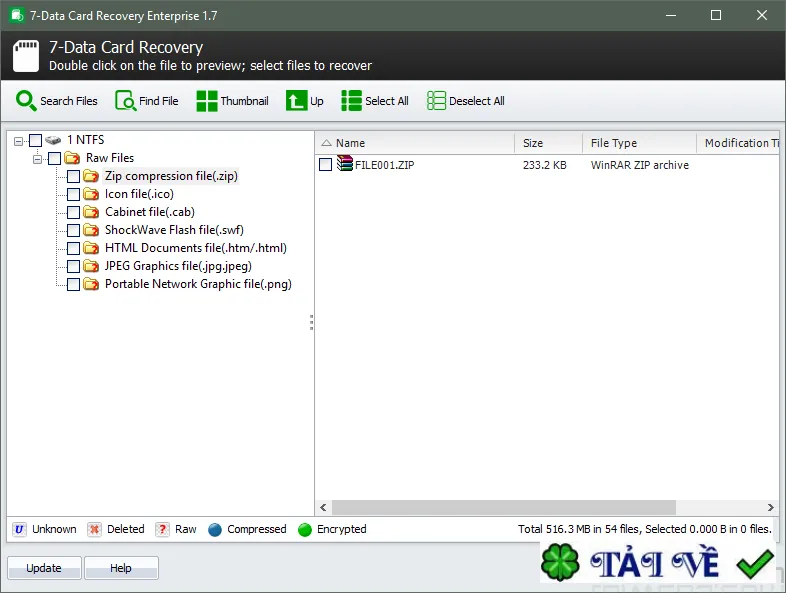Go Up one folder level

pyautogui.click(x=296, y=101)
